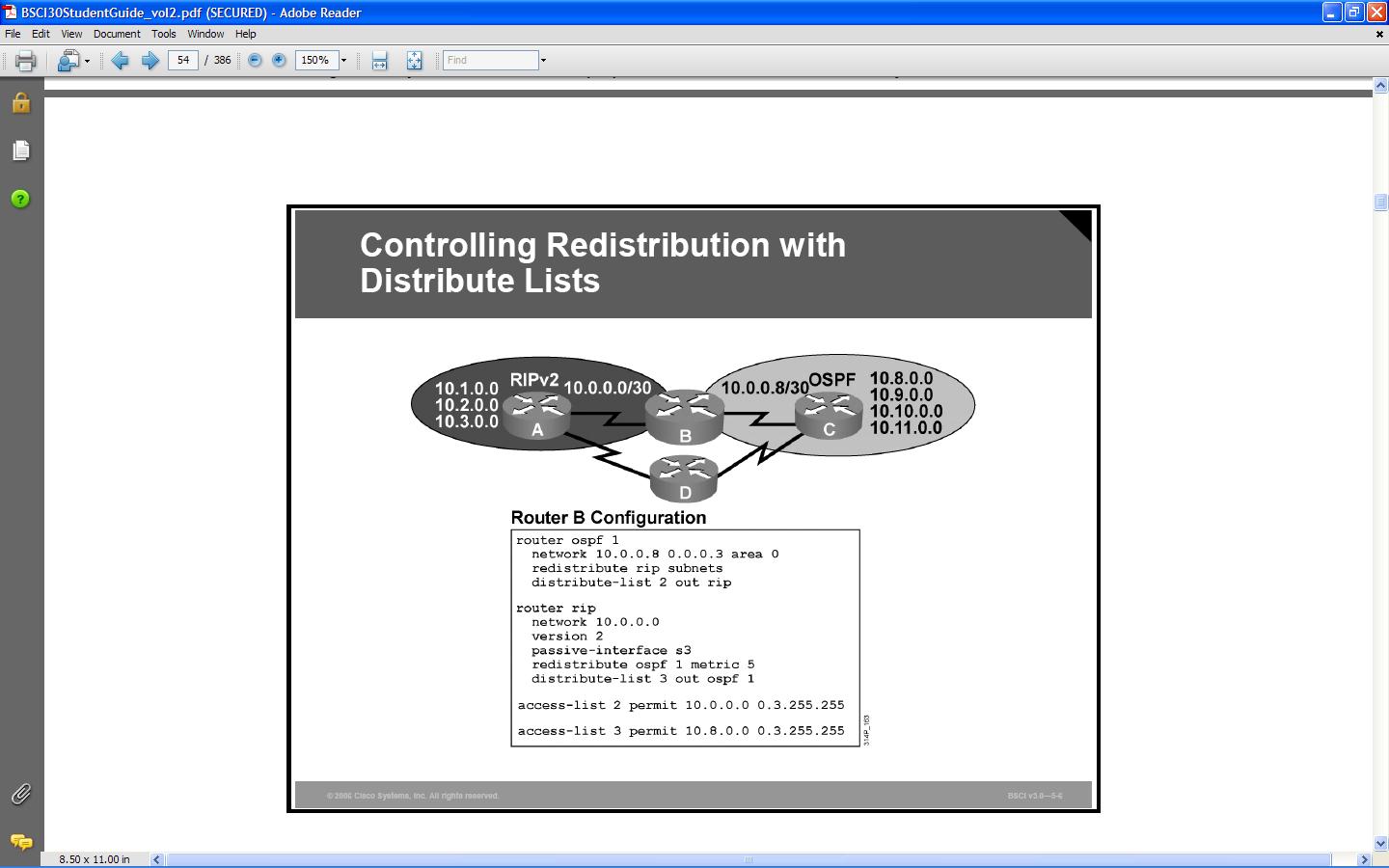
Task: Open the Security Settings padlock panel
Action: point(20,103)
